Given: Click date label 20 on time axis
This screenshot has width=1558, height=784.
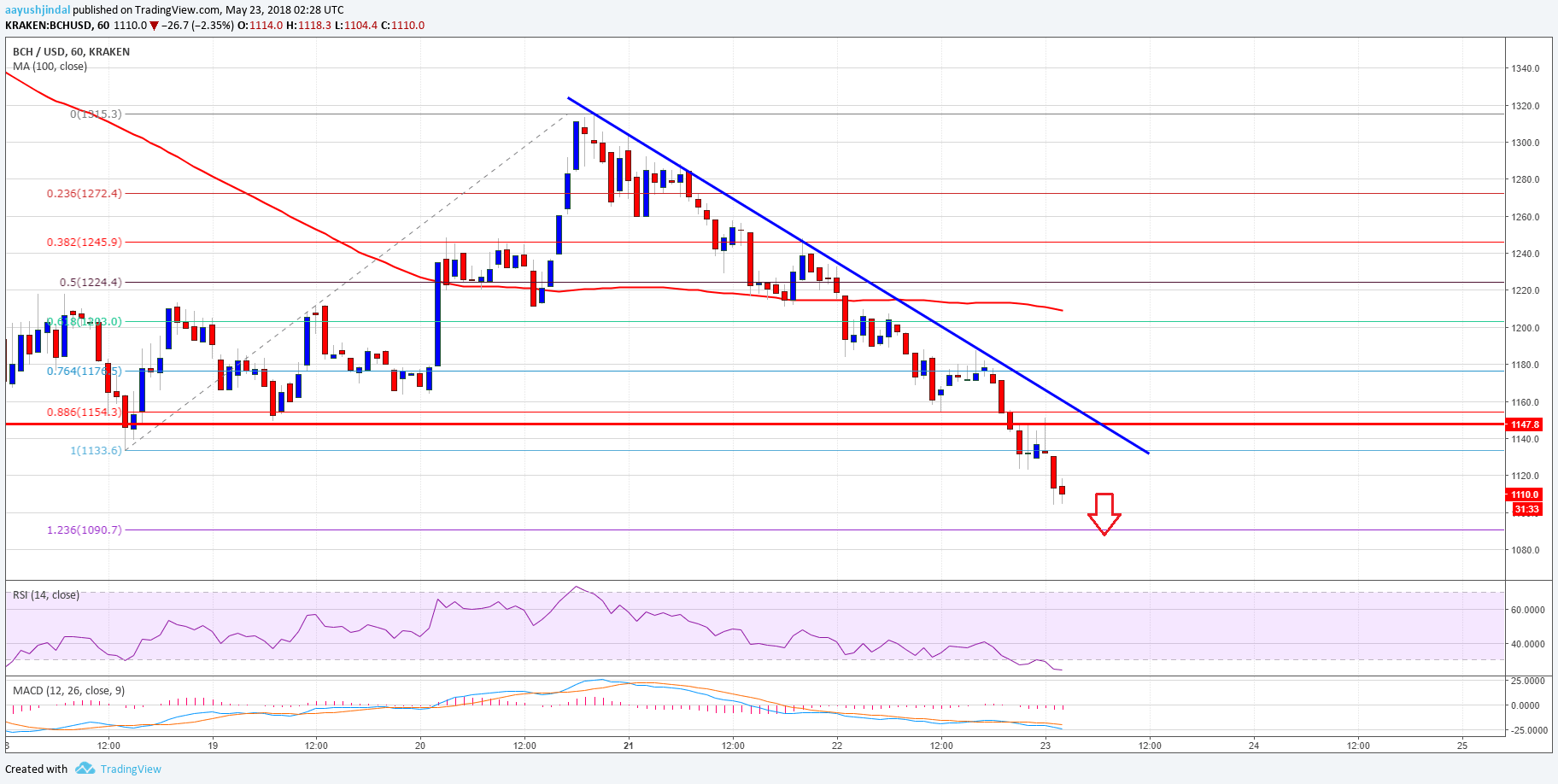Looking at the screenshot, I should tap(420, 746).
